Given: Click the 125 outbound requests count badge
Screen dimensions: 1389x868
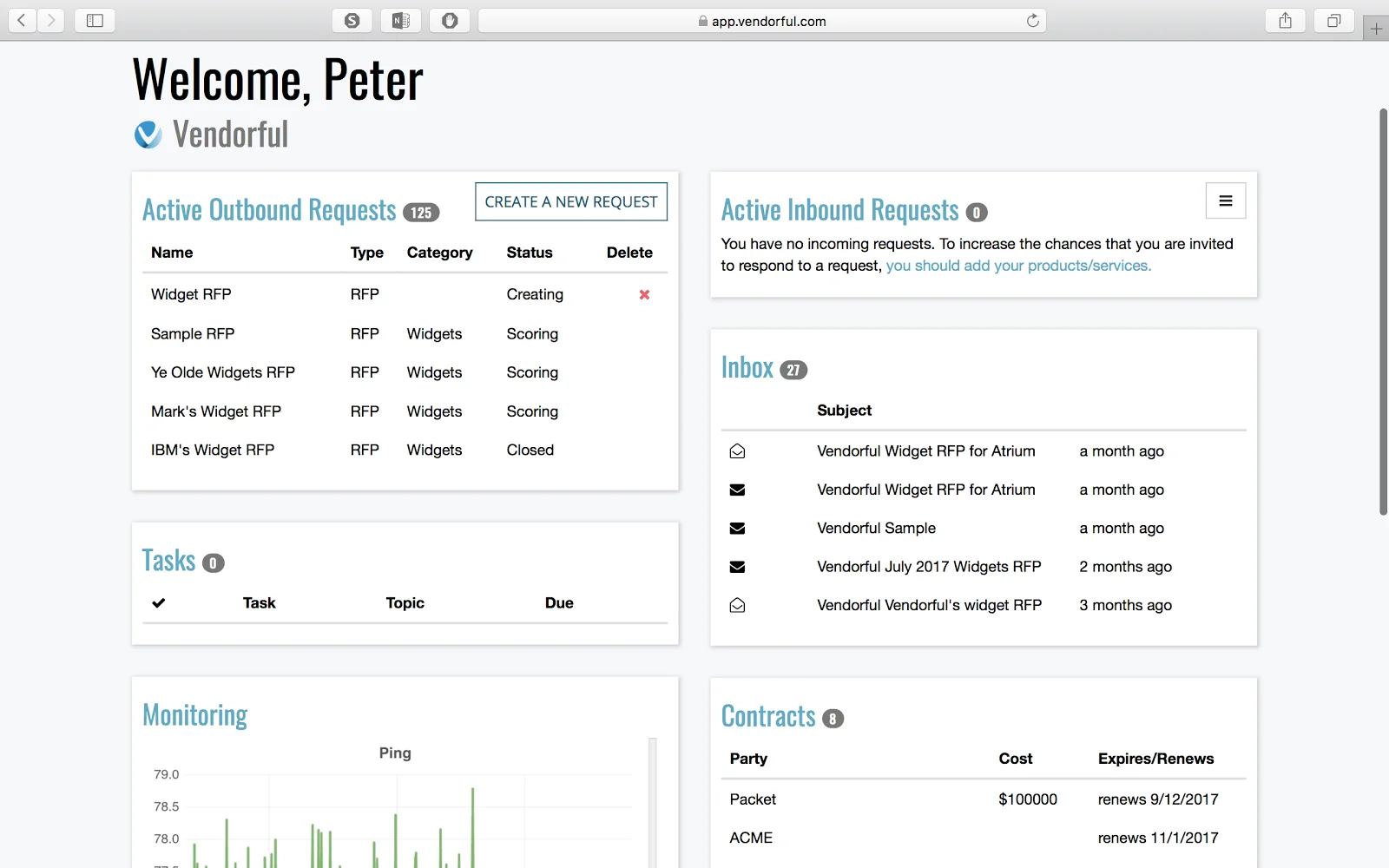Looking at the screenshot, I should (x=421, y=213).
